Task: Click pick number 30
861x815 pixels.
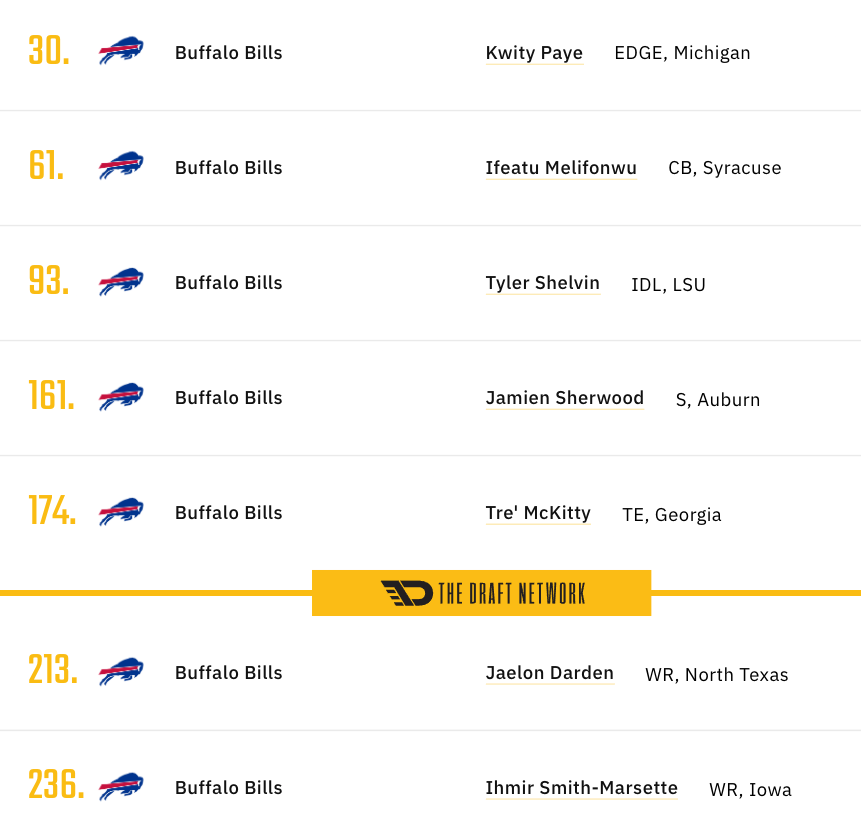Action: (49, 51)
